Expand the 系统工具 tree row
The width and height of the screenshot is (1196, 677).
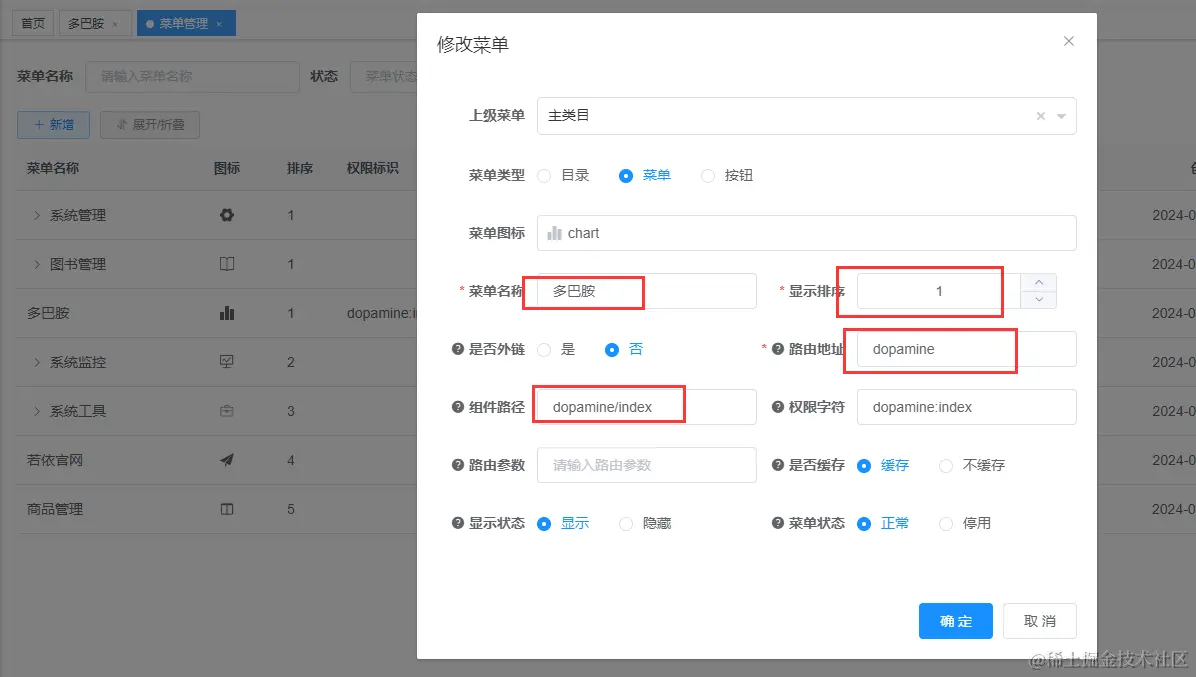pos(37,411)
